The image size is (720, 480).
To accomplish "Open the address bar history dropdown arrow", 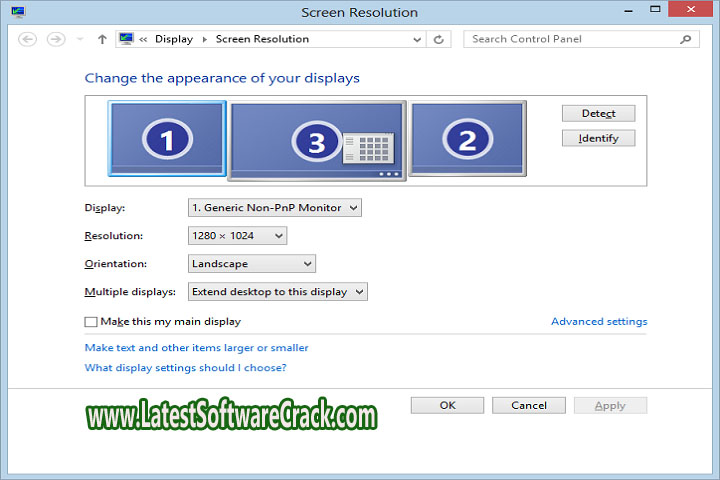I will point(417,39).
